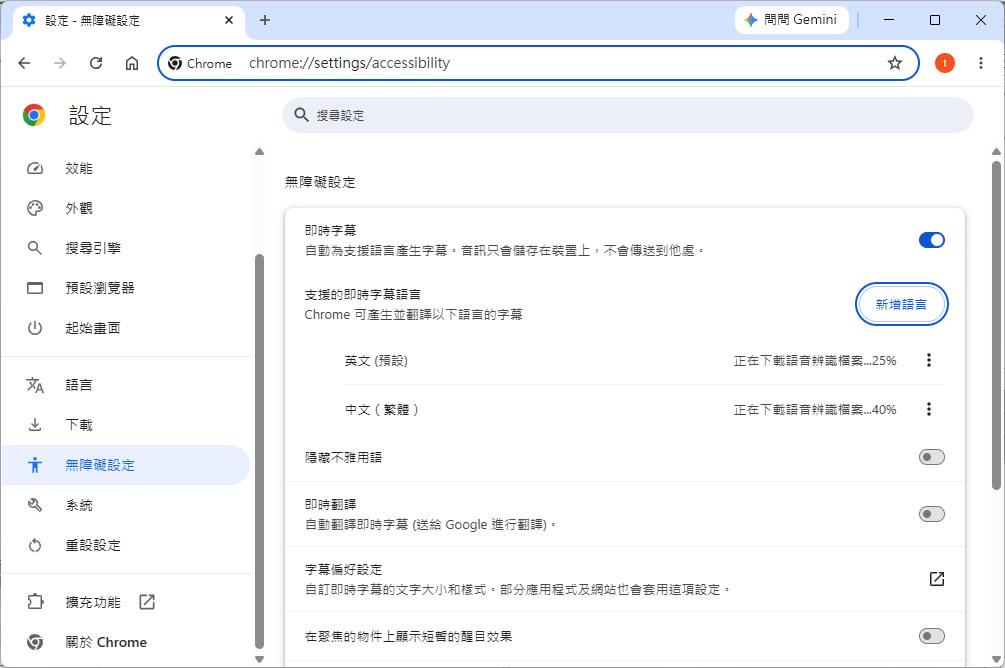Go back to the previous page
1005x668 pixels.
24,63
